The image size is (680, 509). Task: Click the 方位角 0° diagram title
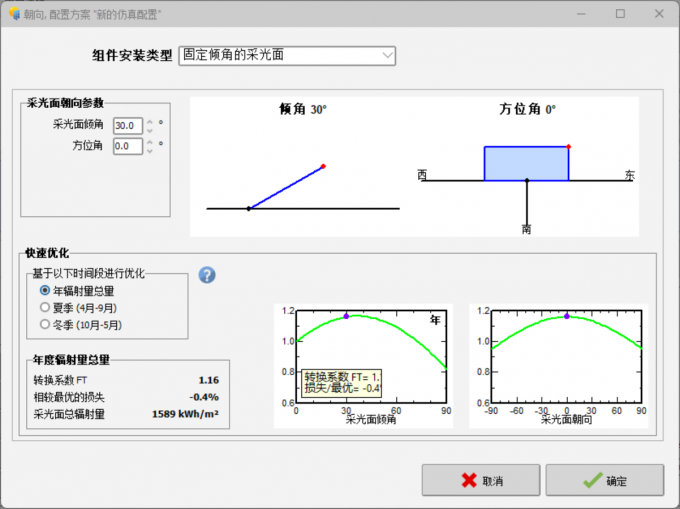527,109
